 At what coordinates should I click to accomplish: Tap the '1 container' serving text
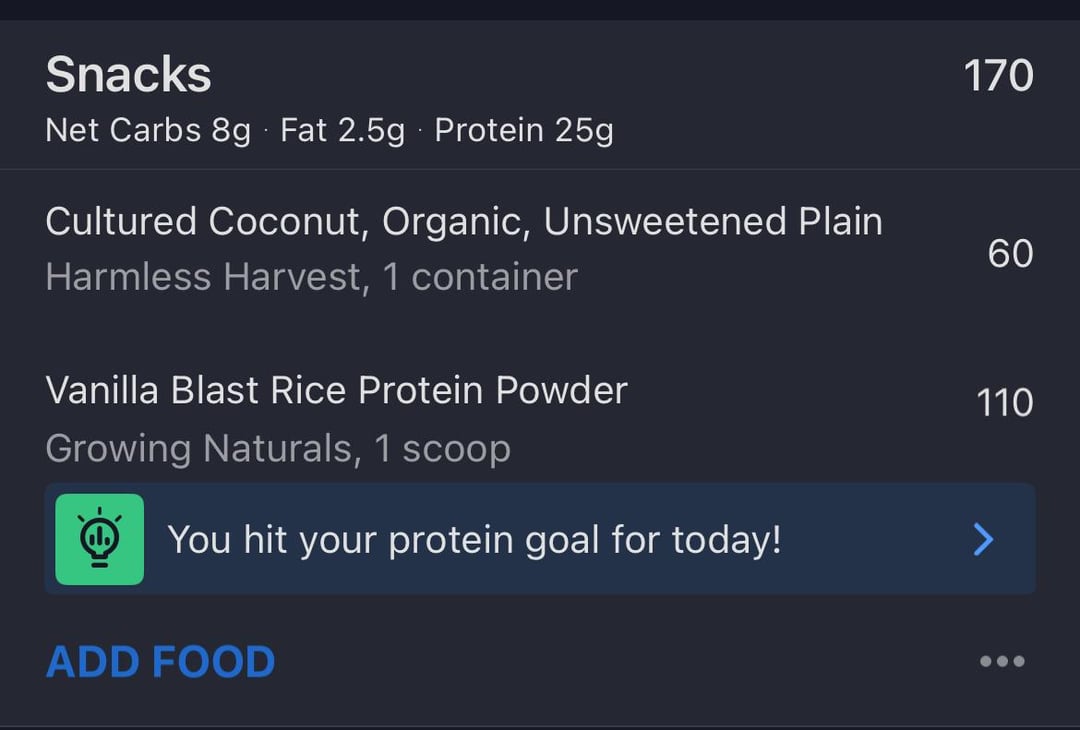tap(480, 277)
